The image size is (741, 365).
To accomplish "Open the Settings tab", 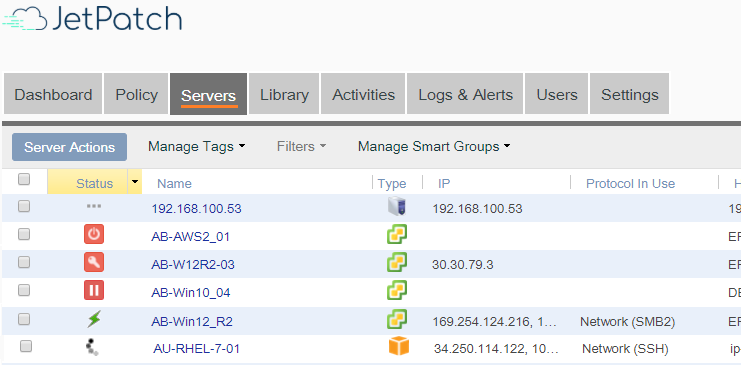I will pos(629,95).
